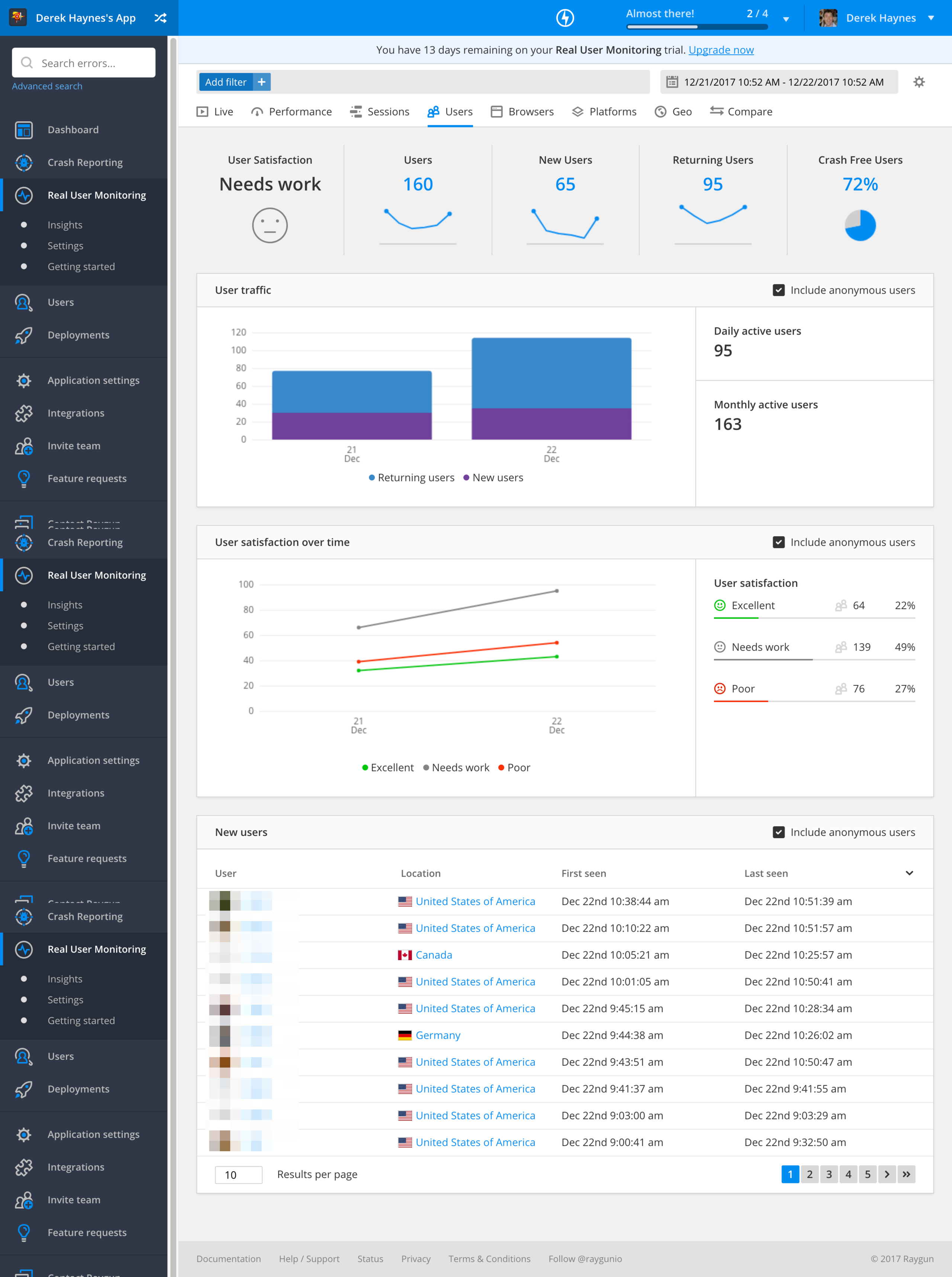Click the Upgrade now link
Image resolution: width=952 pixels, height=1277 pixels.
(721, 50)
